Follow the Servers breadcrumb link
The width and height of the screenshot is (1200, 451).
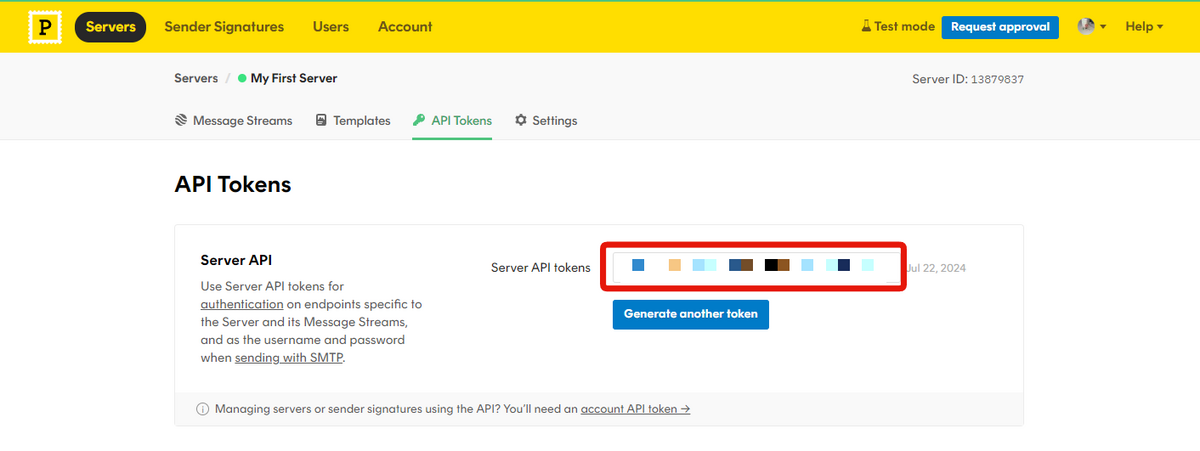(196, 78)
